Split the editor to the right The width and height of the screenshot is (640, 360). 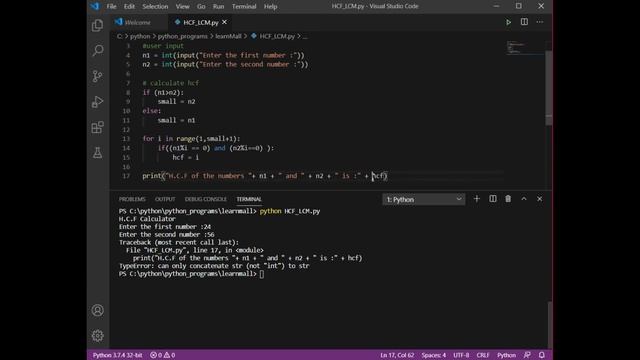pyautogui.click(x=524, y=22)
